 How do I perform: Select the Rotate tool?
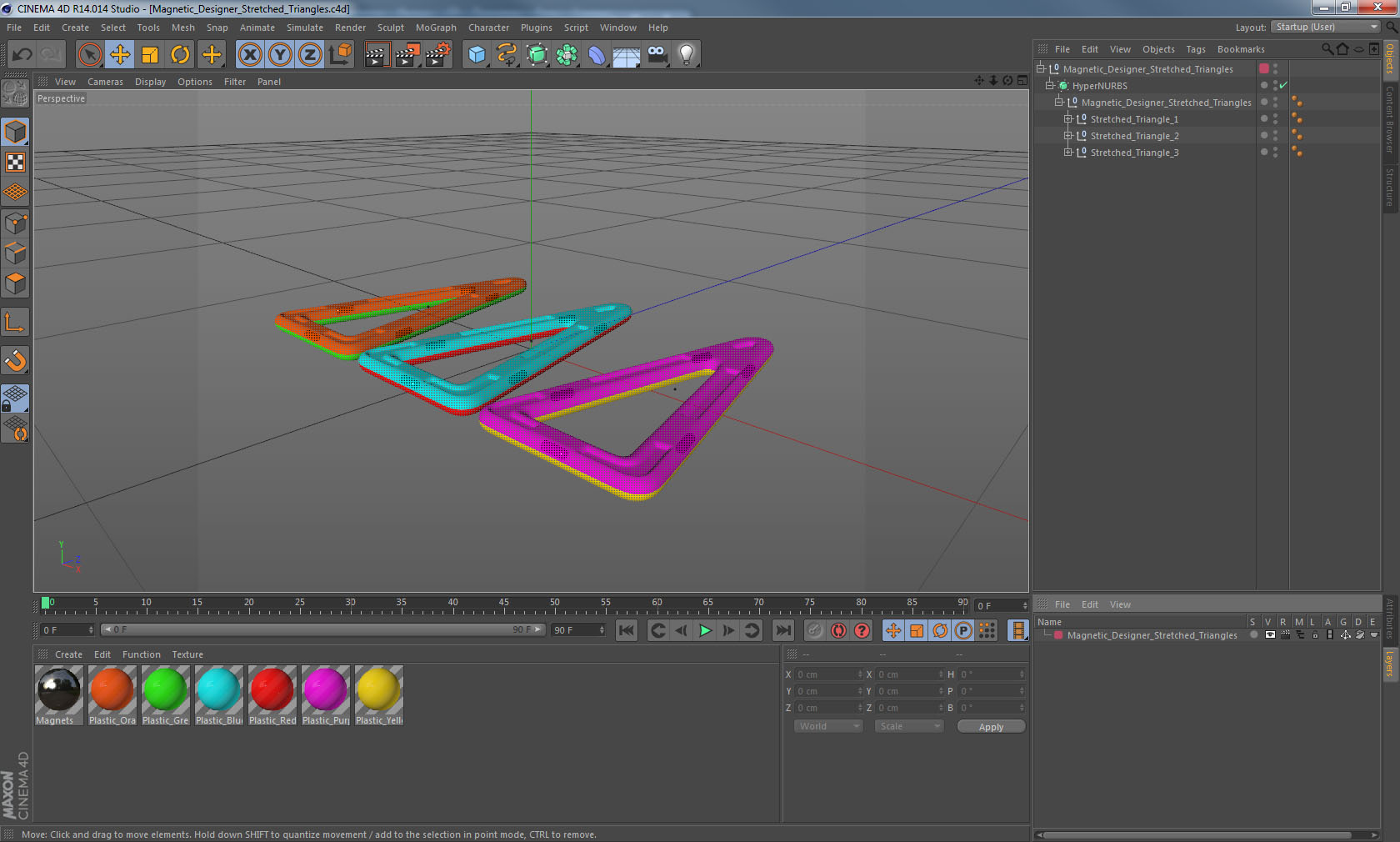tap(180, 55)
